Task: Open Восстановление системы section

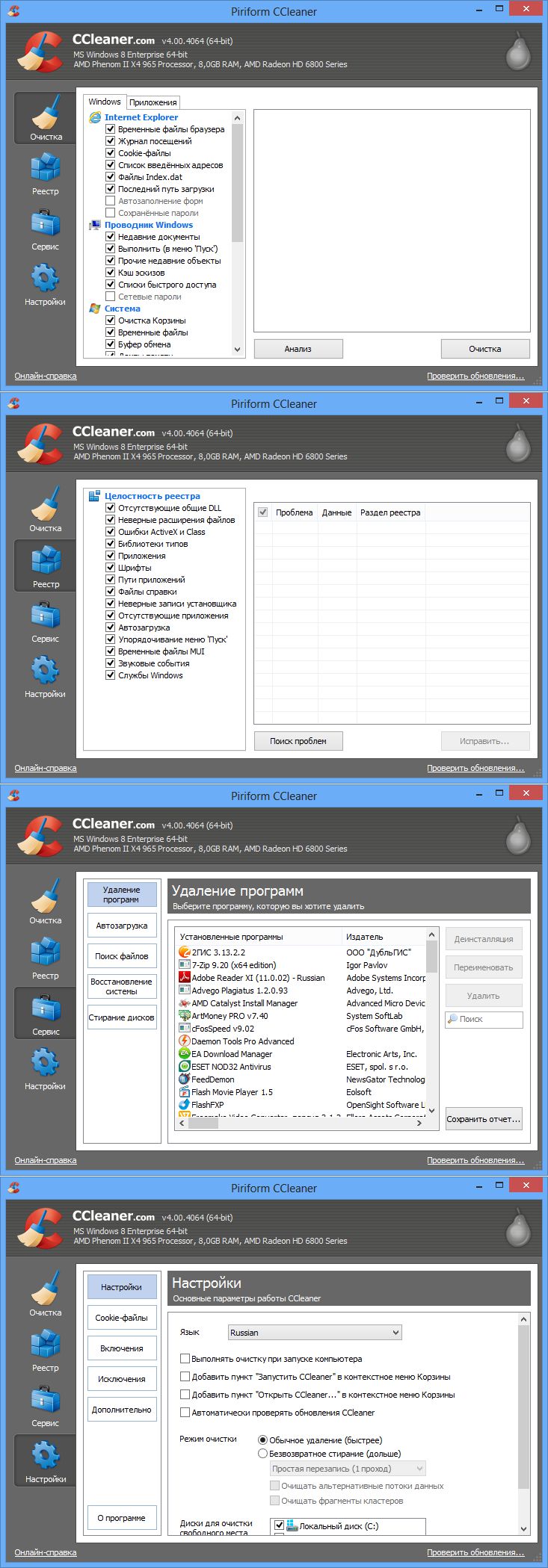Action: (122, 987)
